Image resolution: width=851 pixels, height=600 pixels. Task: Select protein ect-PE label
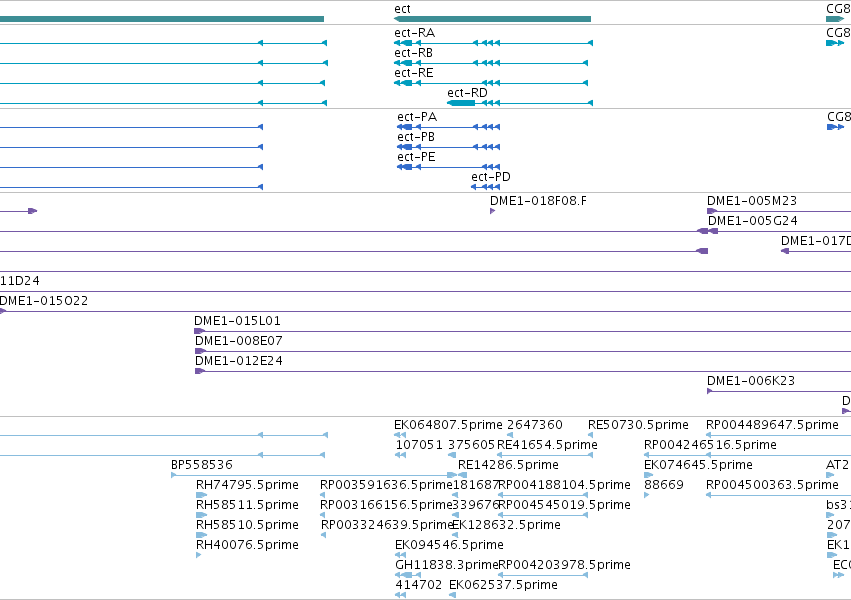click(416, 157)
